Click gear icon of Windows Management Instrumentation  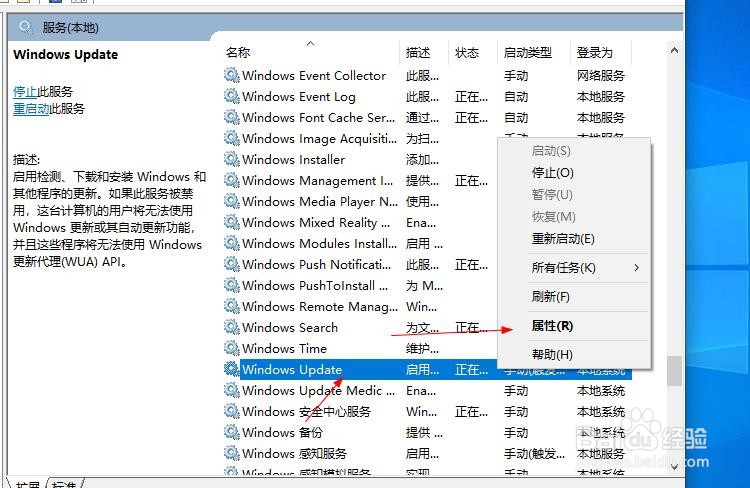pyautogui.click(x=232, y=180)
